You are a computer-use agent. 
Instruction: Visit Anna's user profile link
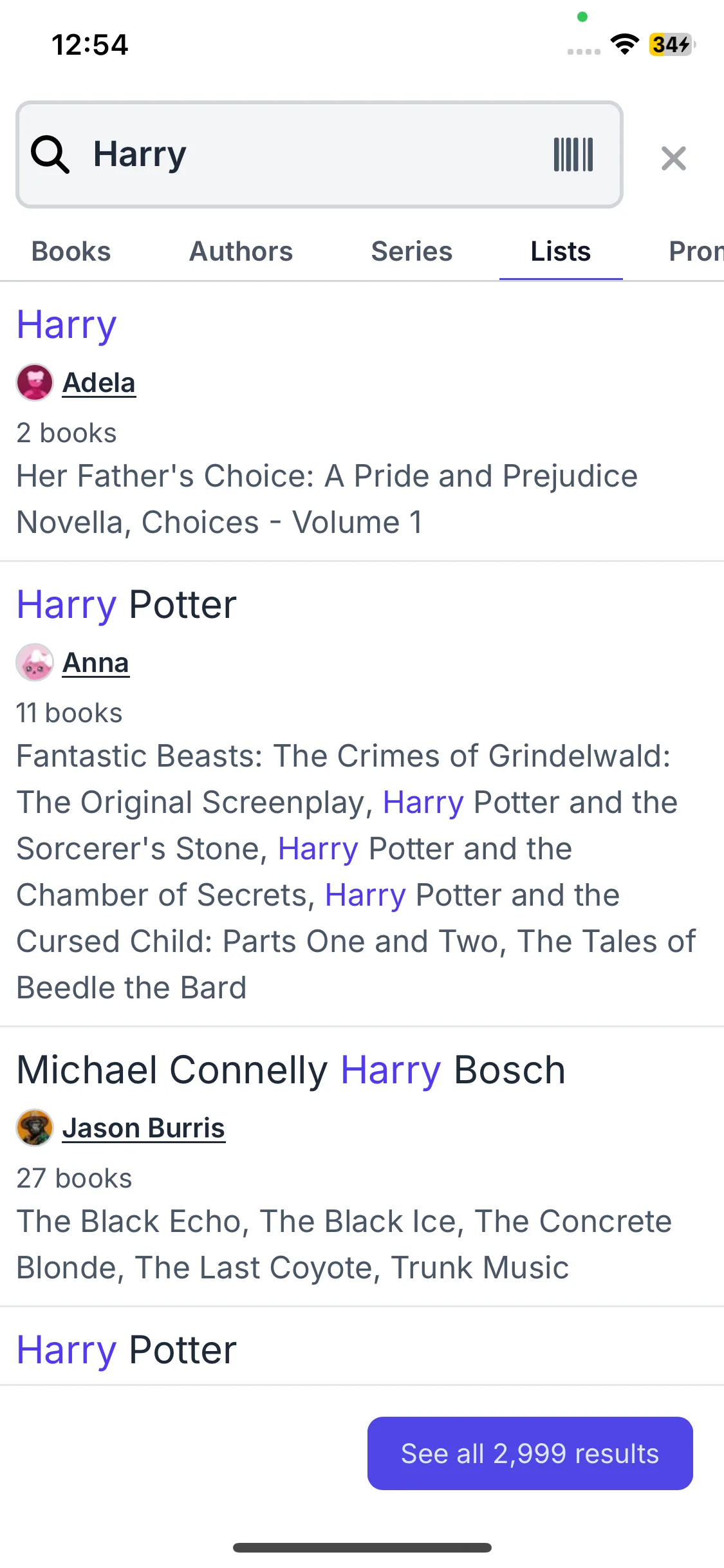tap(96, 662)
